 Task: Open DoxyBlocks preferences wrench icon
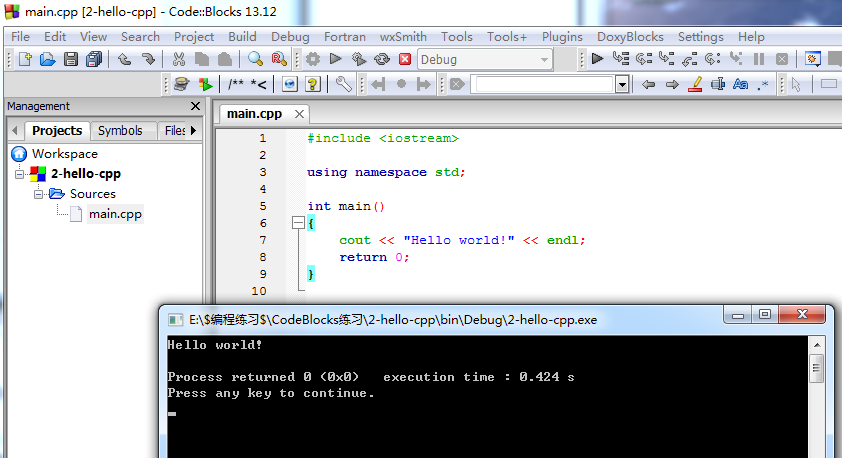click(343, 84)
